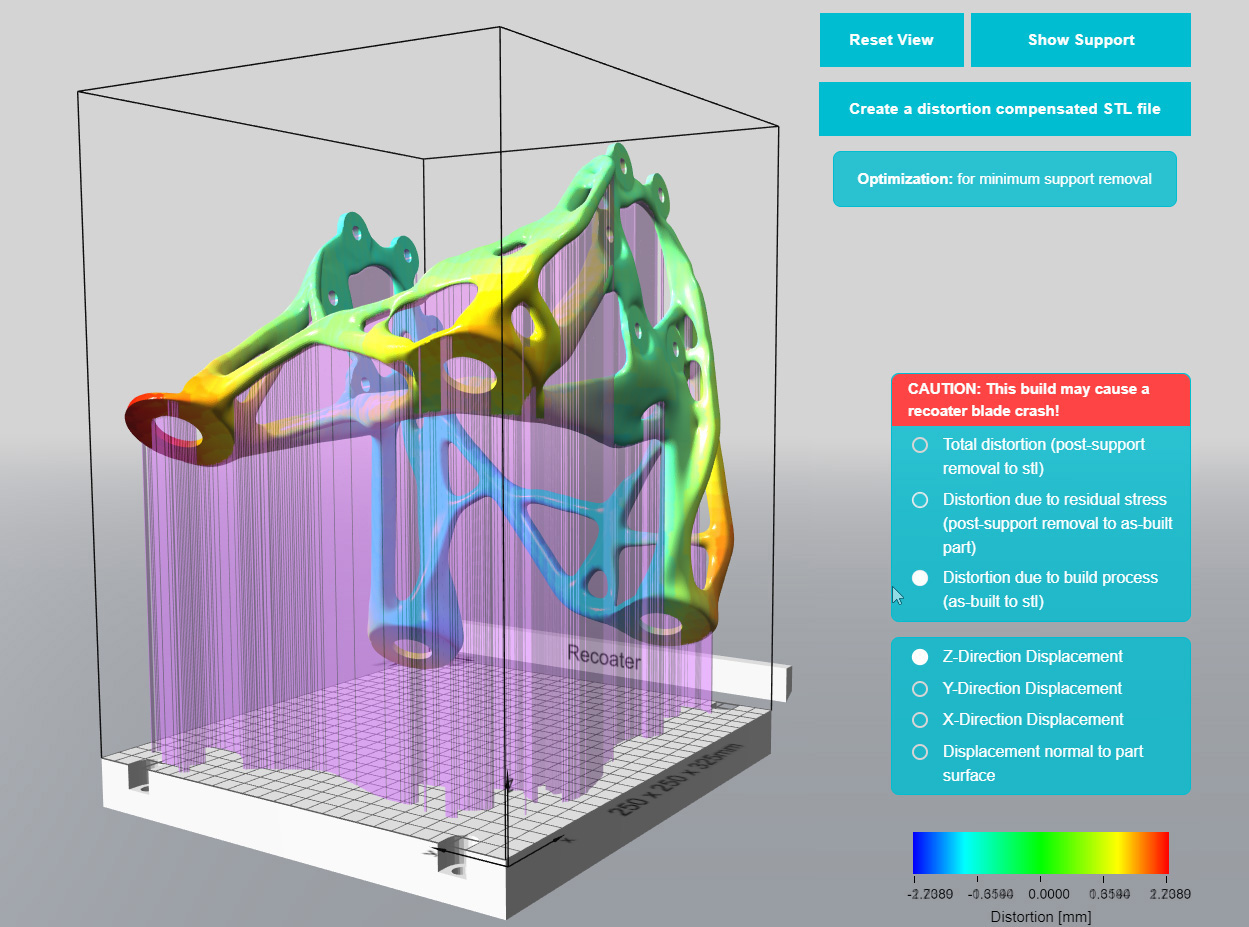
Task: Select "Total distortion (post-support removal to stl)"
Action: click(919, 445)
